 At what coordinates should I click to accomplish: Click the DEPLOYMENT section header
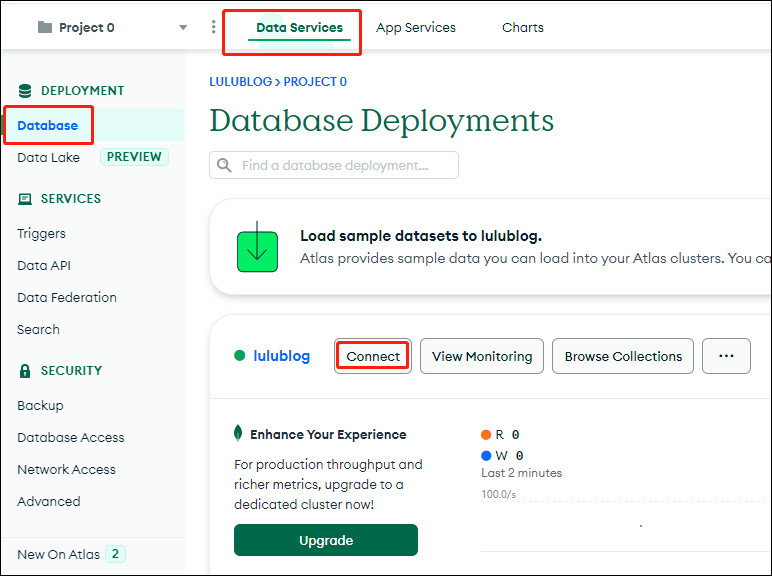point(83,91)
